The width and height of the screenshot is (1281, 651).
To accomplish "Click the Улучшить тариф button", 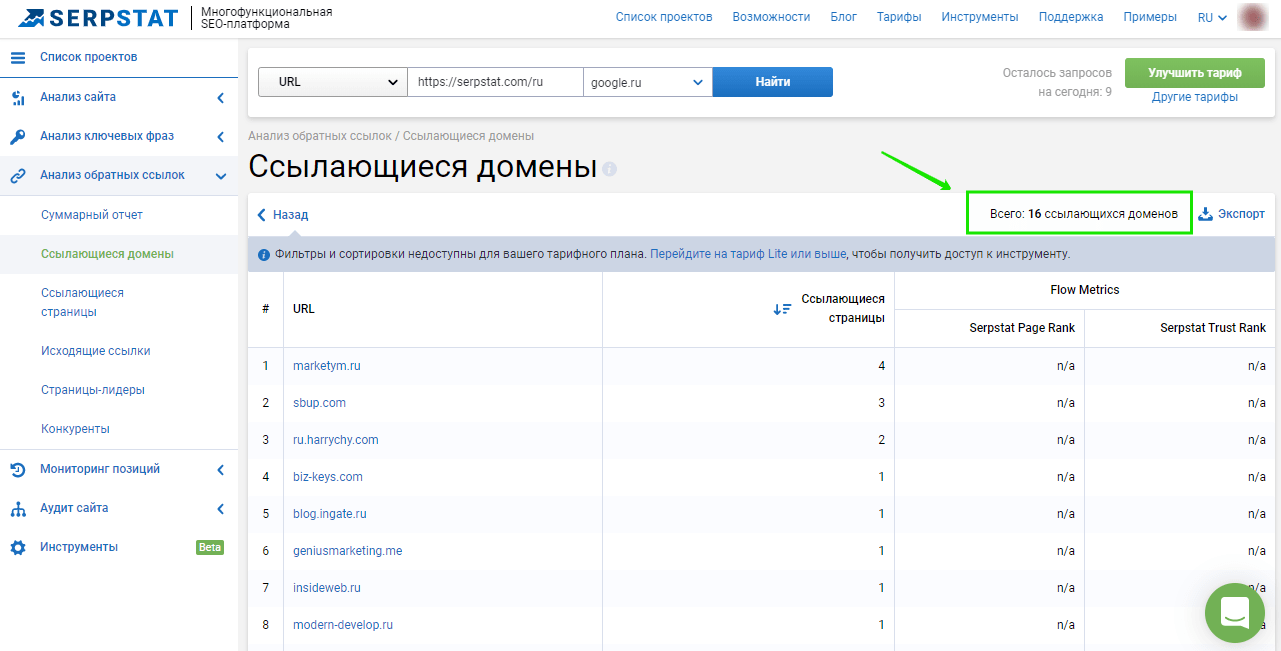I will (x=1194, y=73).
